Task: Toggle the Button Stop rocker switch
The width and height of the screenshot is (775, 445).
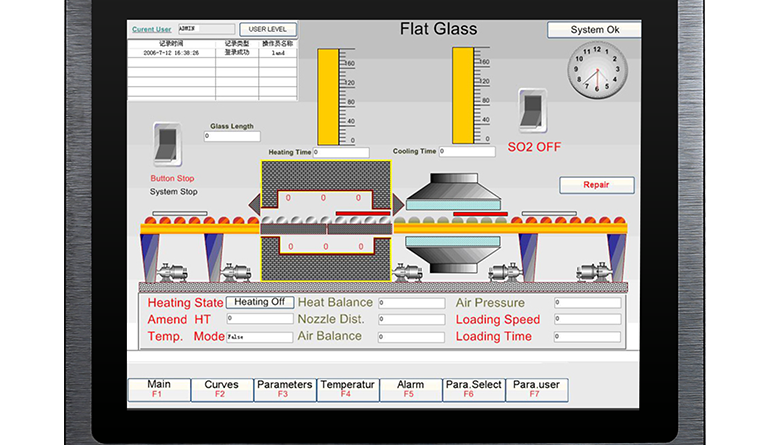Action: (x=164, y=145)
